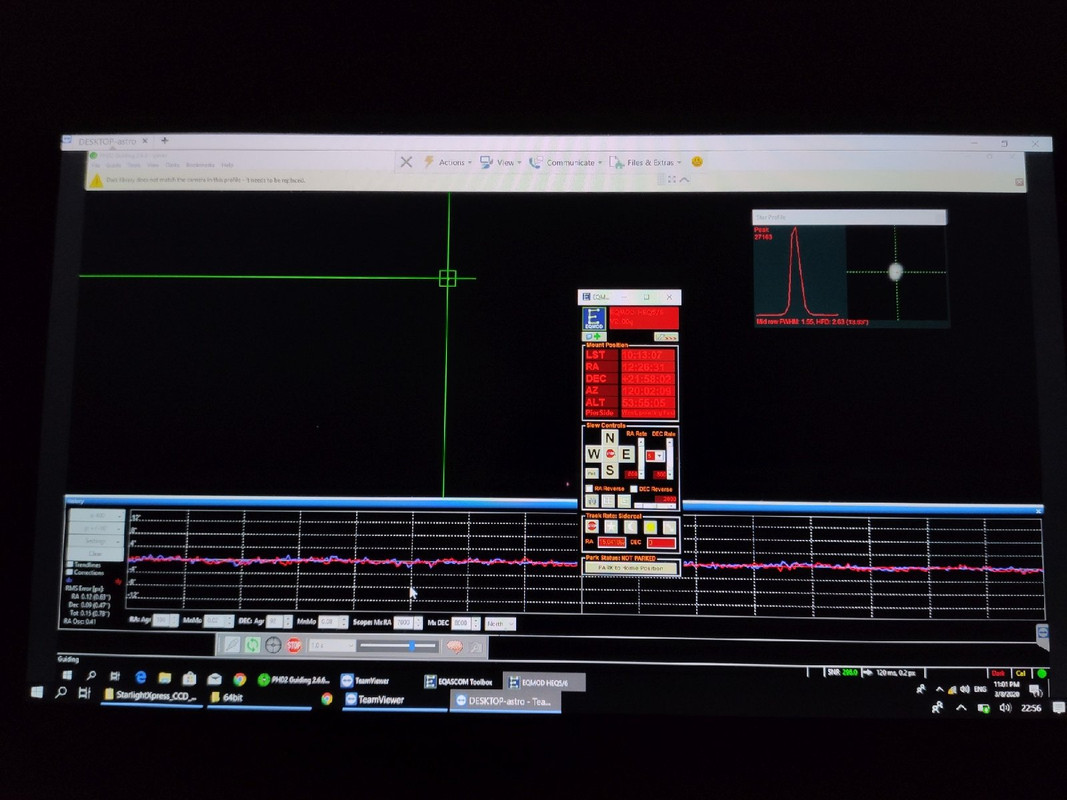1067x800 pixels.
Task: Click the EQMOD DEC track rate field
Action: point(661,543)
